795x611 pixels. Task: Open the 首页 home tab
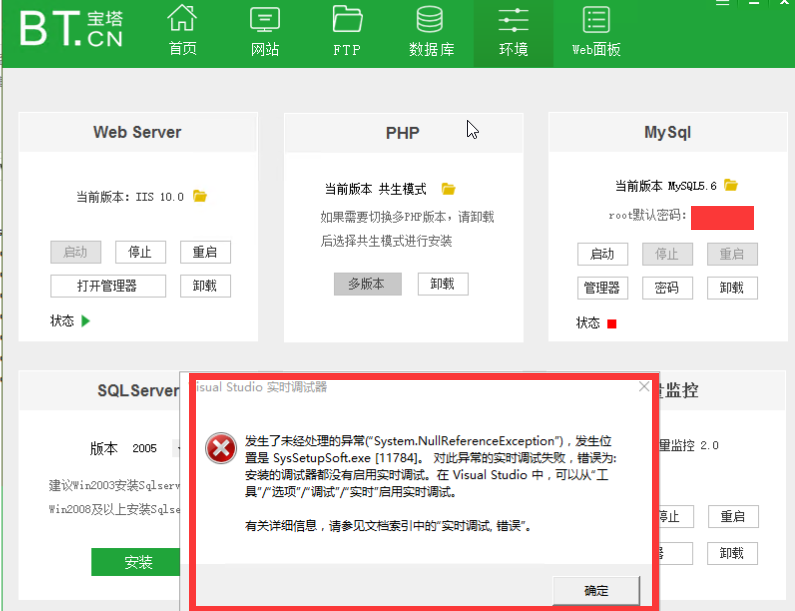click(182, 30)
